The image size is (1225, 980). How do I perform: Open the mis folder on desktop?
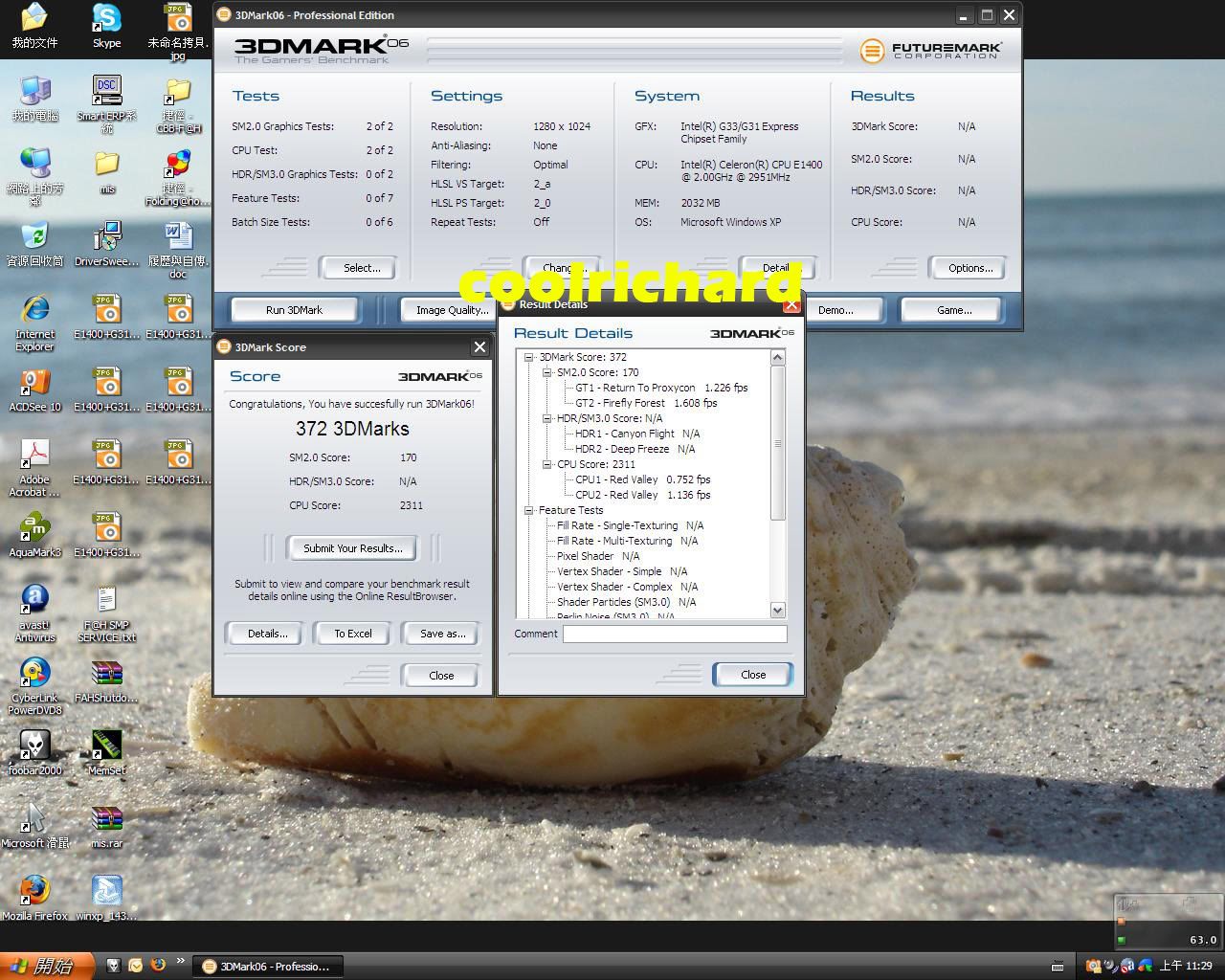[106, 172]
